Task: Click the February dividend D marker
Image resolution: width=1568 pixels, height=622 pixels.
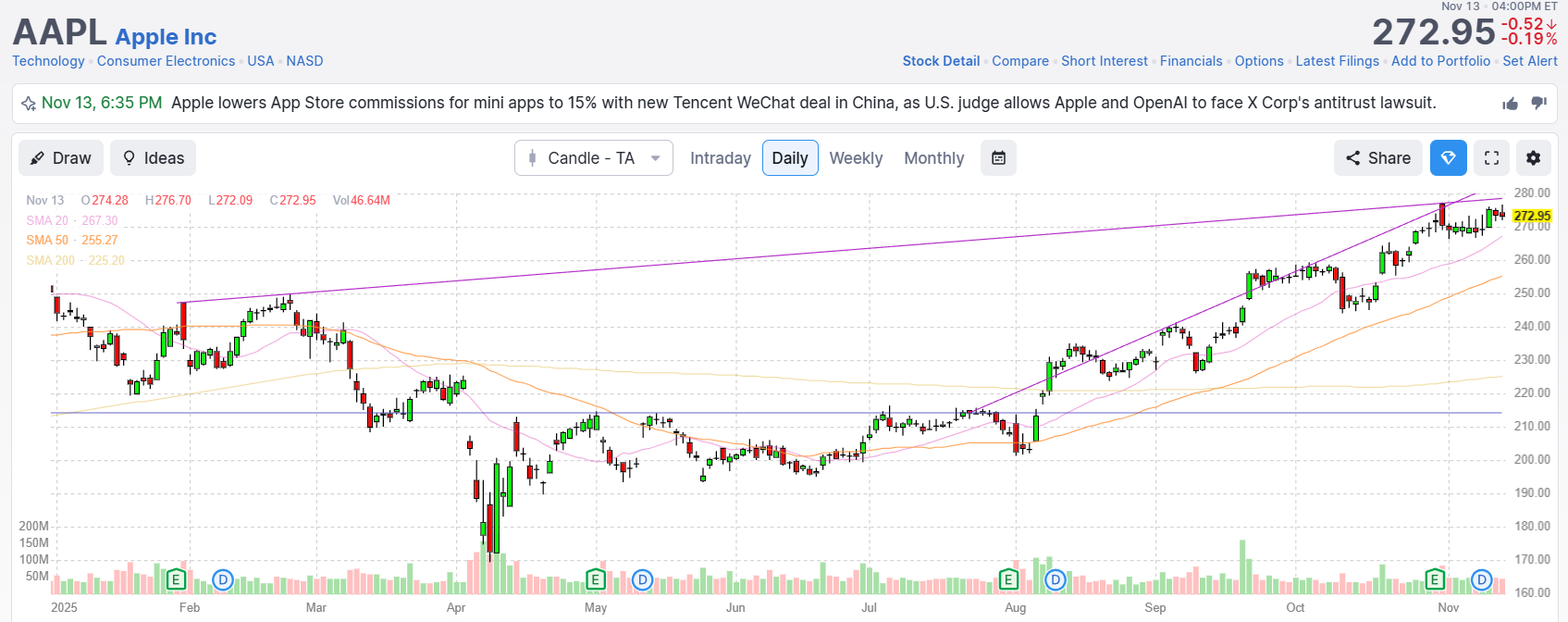Action: pyautogui.click(x=222, y=580)
